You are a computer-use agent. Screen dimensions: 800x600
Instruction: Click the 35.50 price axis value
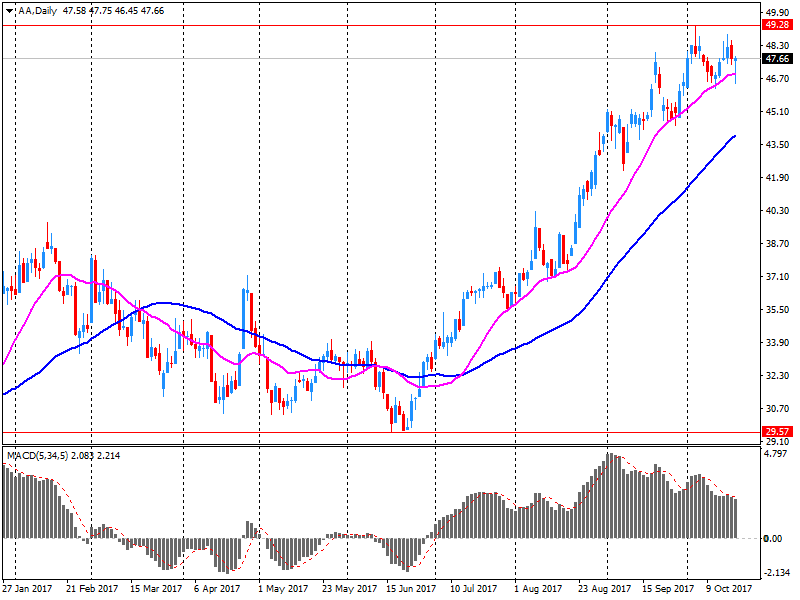coord(778,310)
